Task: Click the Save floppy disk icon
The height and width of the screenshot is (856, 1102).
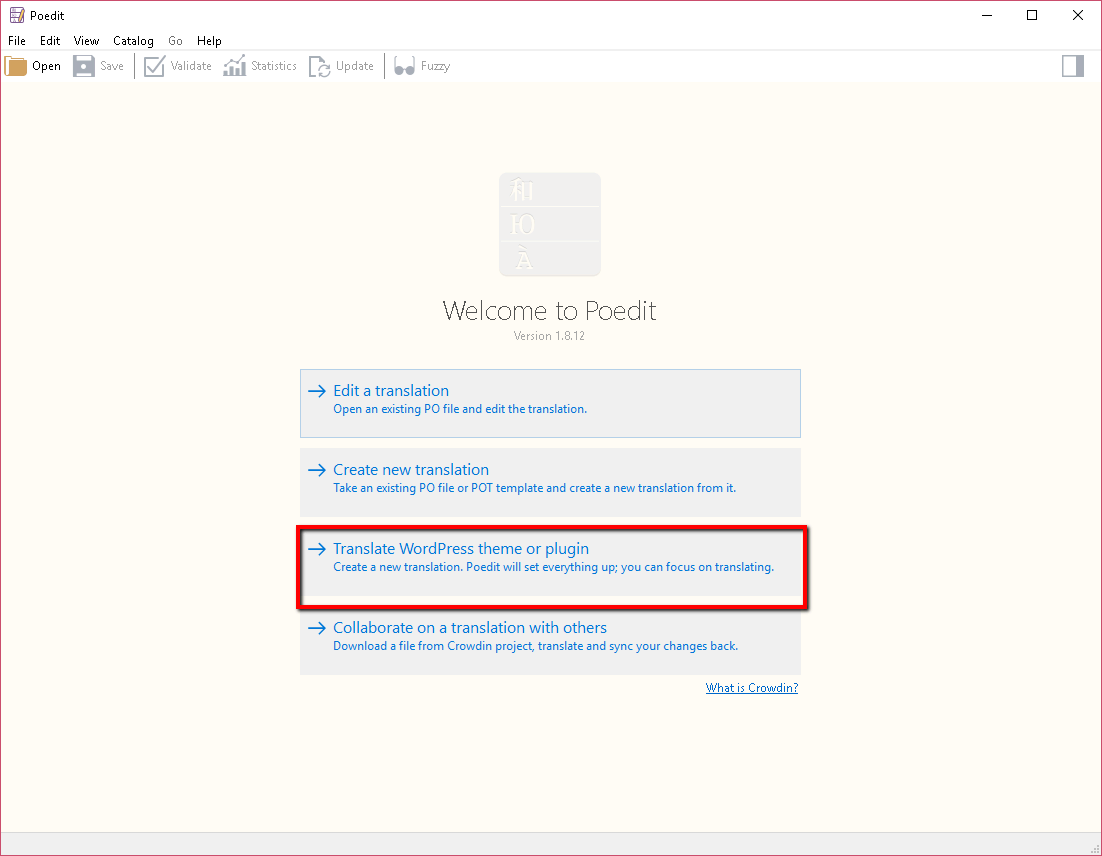Action: tap(84, 66)
